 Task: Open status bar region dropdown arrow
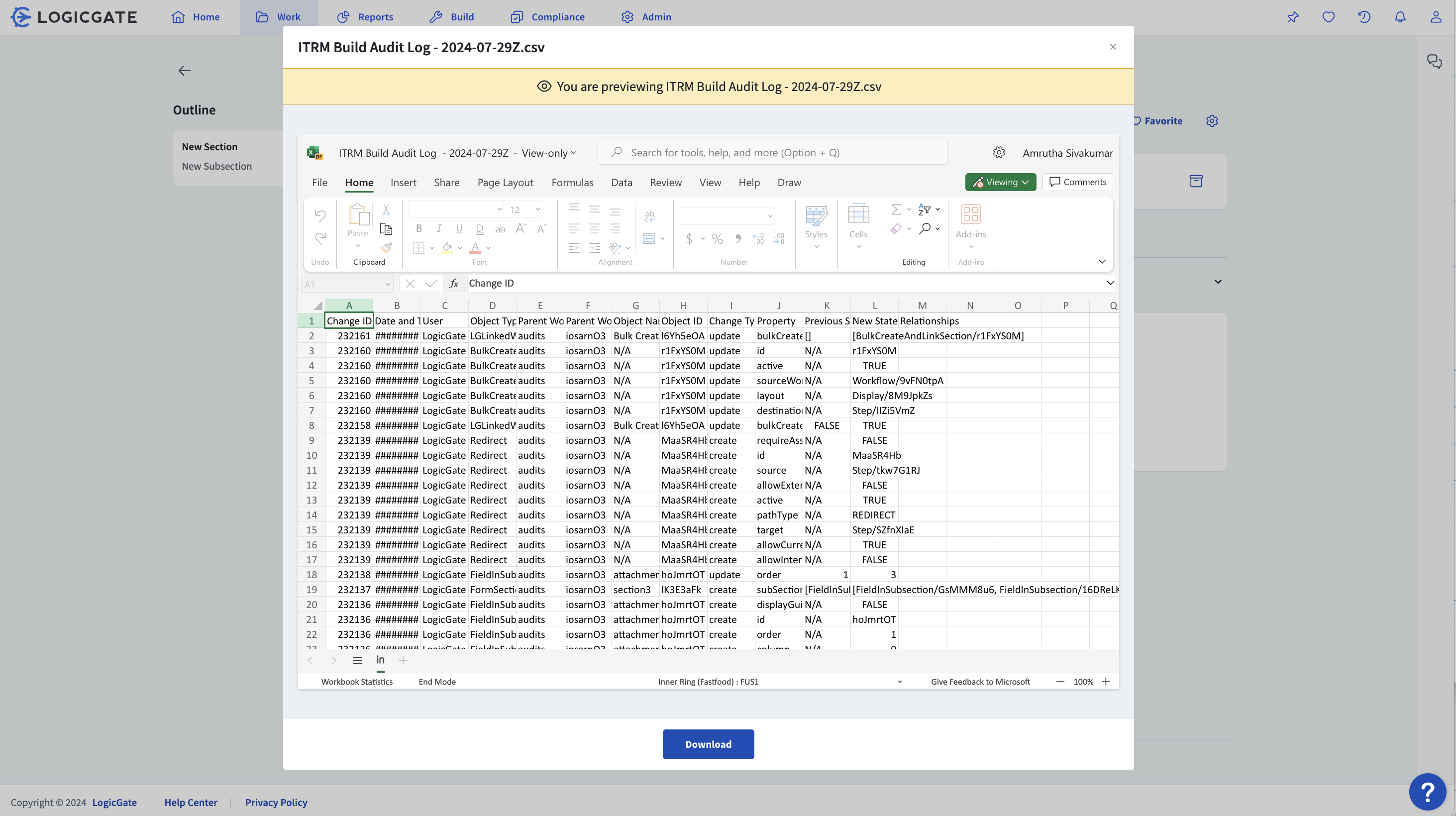click(x=900, y=682)
